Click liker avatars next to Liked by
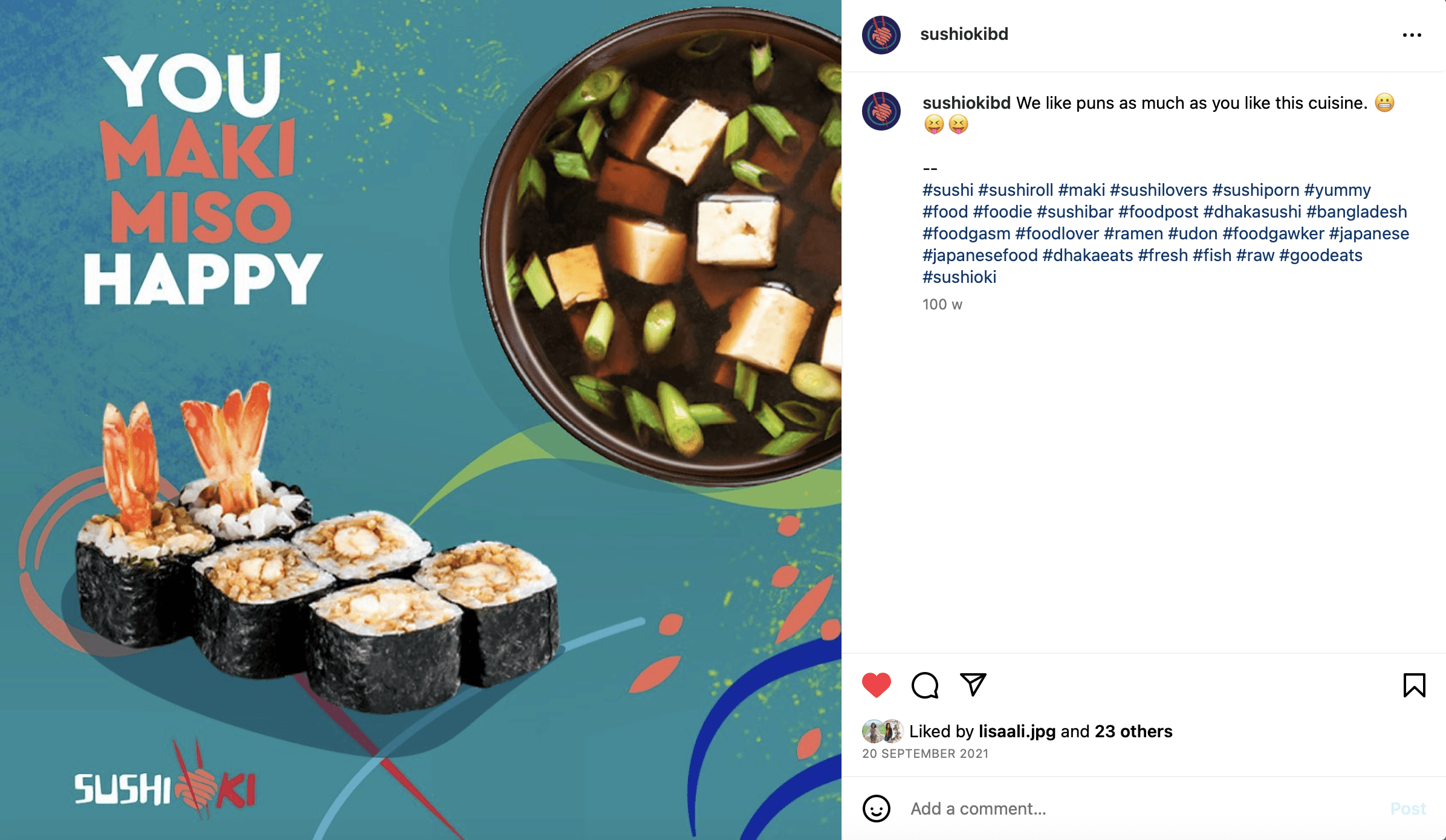Viewport: 1446px width, 840px height. pos(883,731)
